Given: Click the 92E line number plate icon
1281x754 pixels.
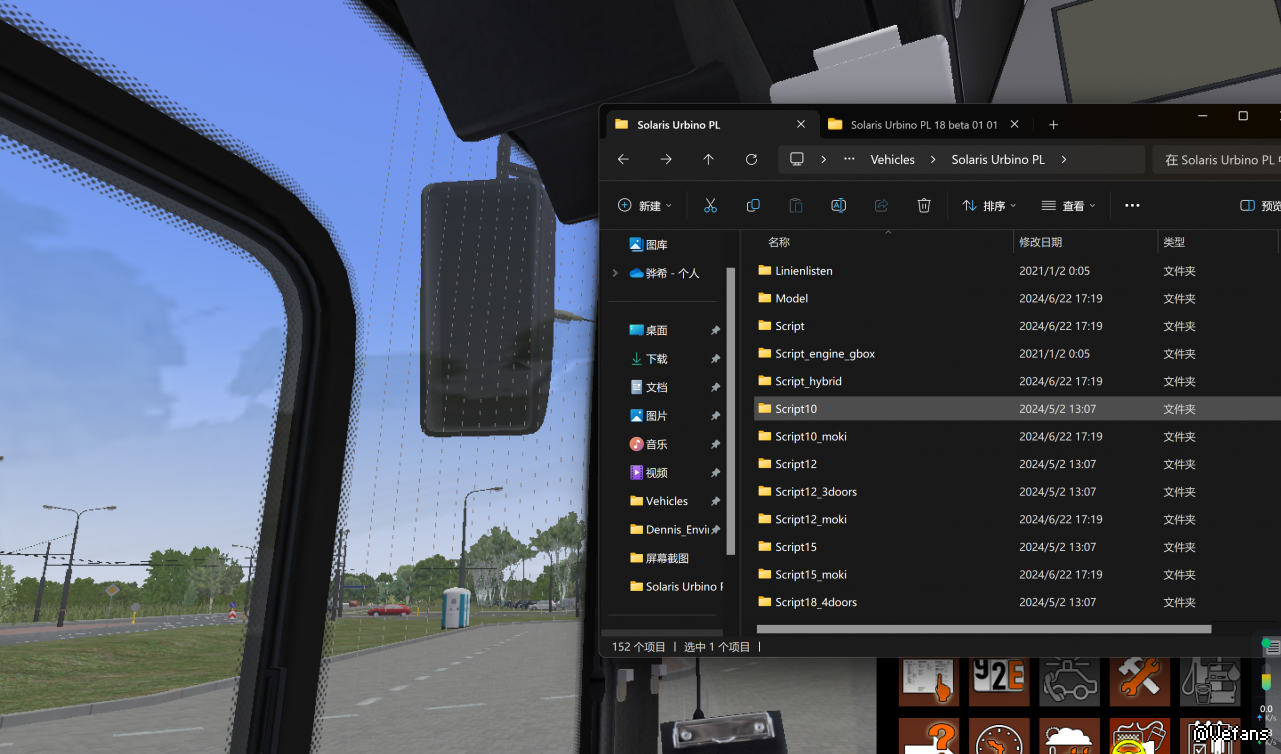Looking at the screenshot, I should point(999,681).
